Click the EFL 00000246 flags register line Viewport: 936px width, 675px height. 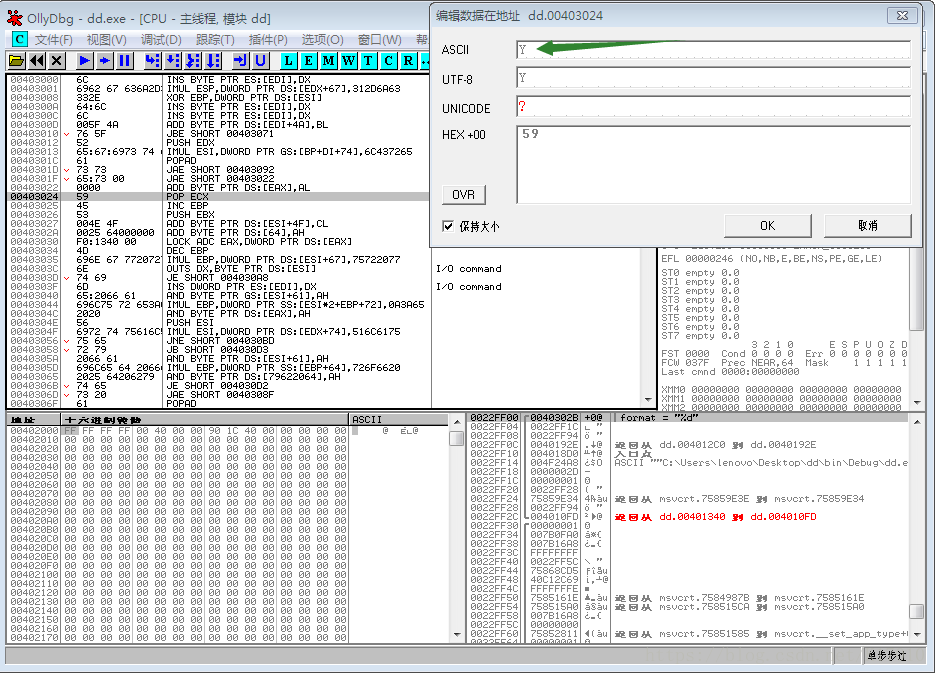(771, 258)
